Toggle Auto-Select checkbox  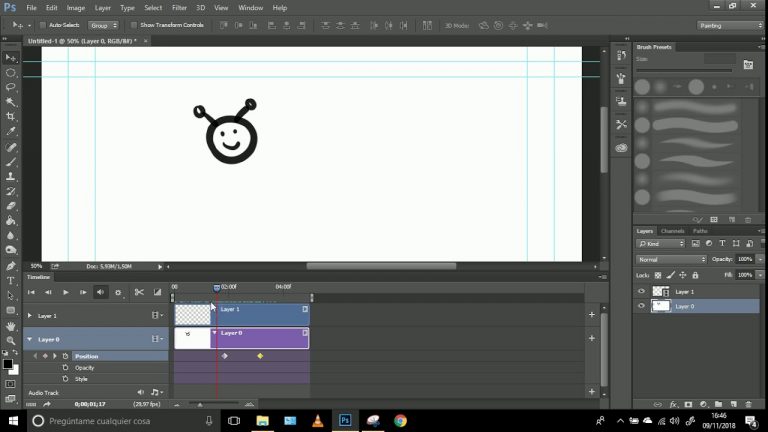pyautogui.click(x=43, y=25)
